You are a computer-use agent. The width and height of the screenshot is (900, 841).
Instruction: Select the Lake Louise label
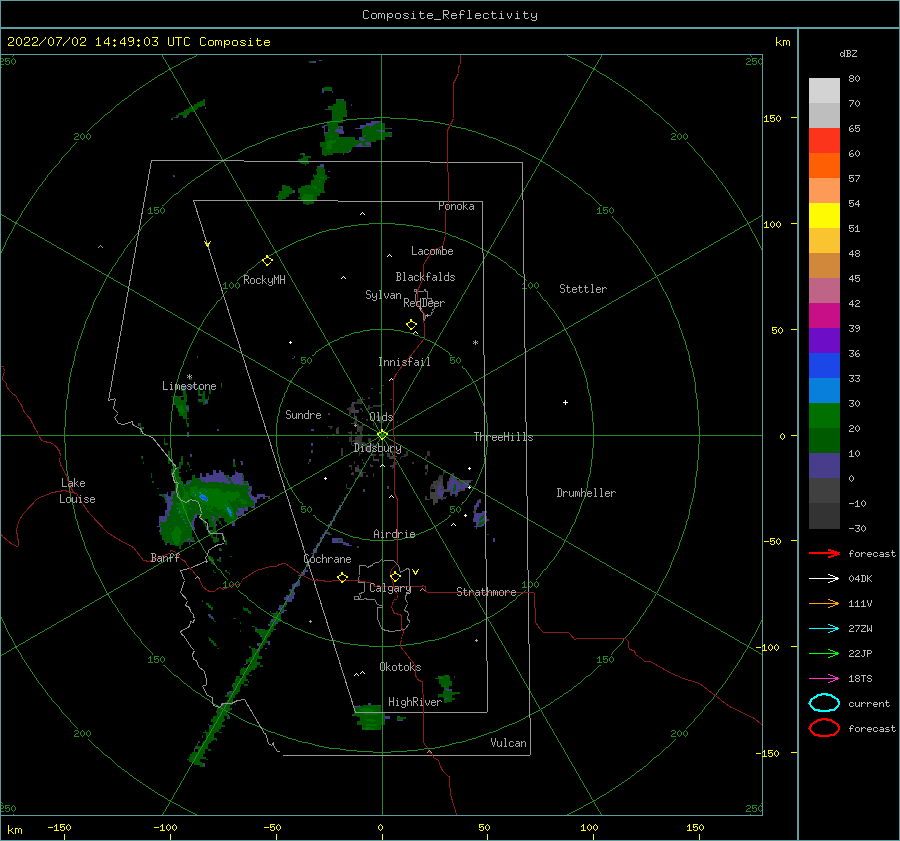click(x=77, y=491)
